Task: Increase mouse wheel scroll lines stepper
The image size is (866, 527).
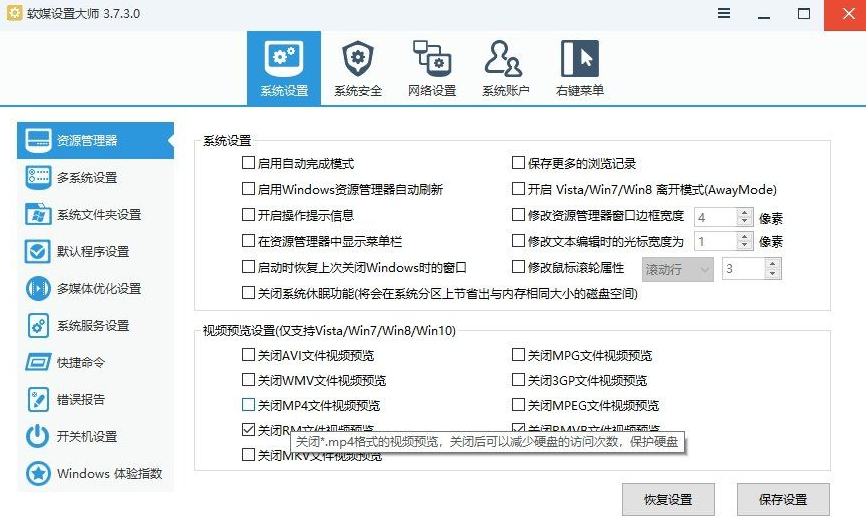Action: pyautogui.click(x=773, y=264)
